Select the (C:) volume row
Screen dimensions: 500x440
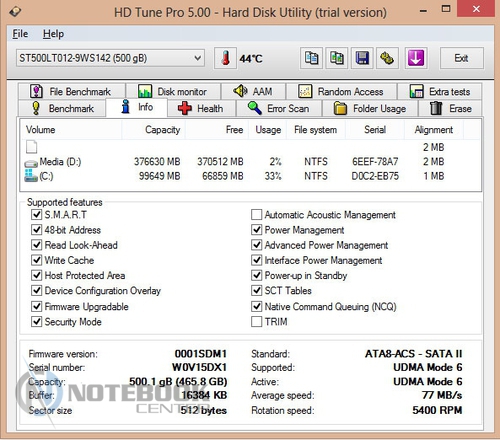coord(250,176)
